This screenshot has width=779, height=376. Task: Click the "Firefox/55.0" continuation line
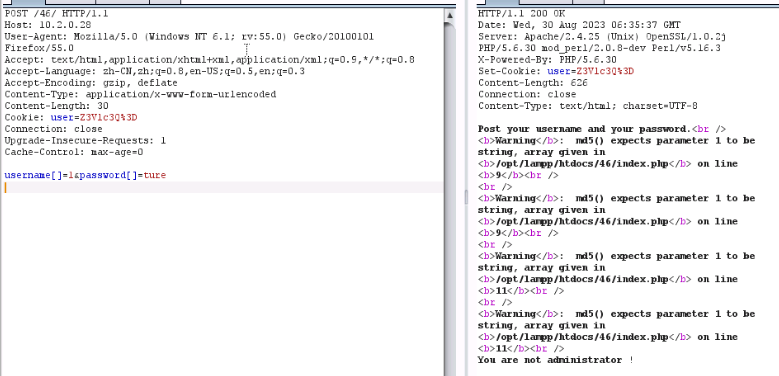39,48
